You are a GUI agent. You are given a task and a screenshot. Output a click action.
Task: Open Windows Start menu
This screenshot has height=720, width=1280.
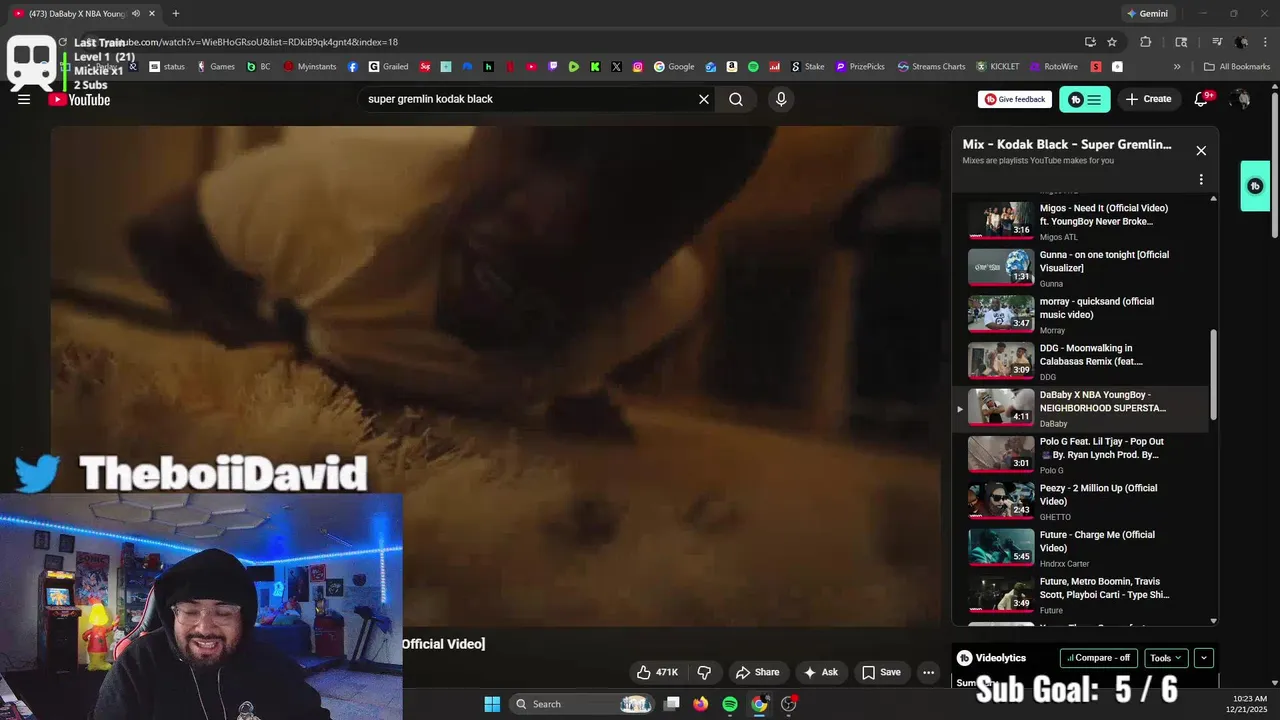pos(492,704)
